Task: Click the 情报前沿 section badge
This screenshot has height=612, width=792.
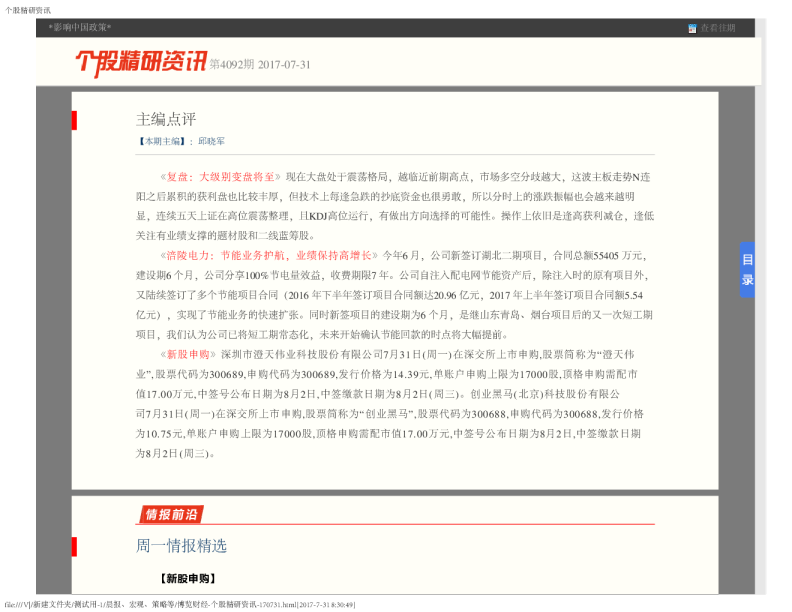Action: pos(171,515)
